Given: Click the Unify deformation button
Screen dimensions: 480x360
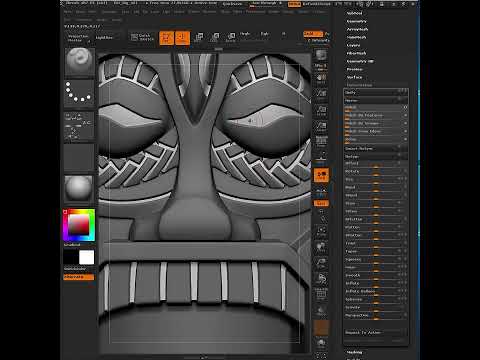Looking at the screenshot, I should (x=376, y=92).
